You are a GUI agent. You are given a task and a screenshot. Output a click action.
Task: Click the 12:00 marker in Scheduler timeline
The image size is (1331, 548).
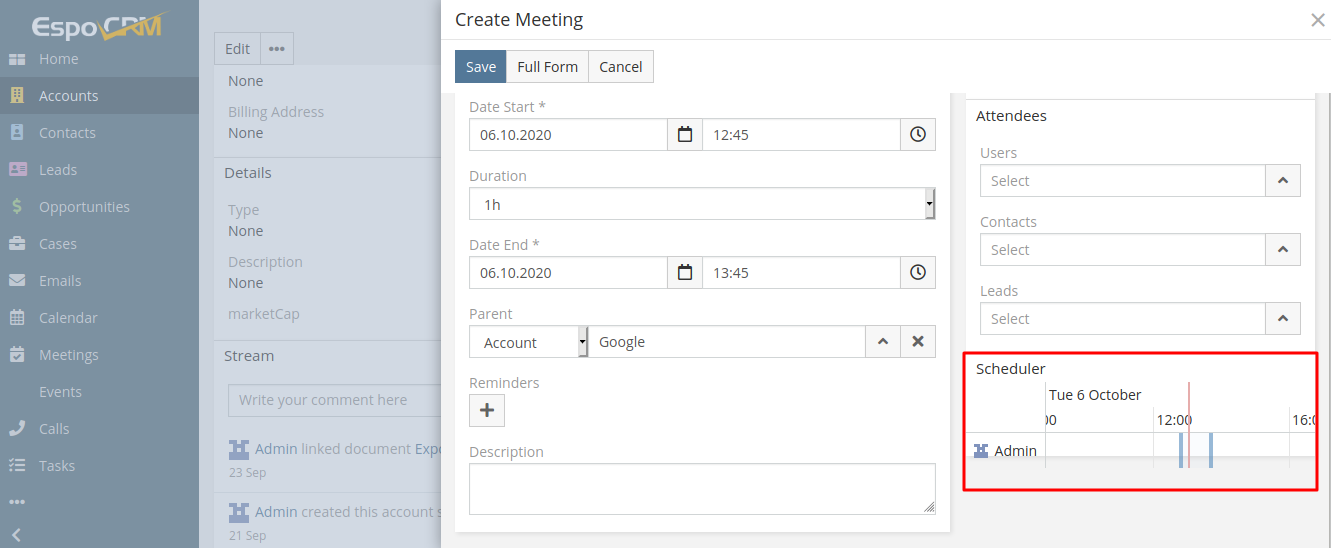click(x=1174, y=420)
